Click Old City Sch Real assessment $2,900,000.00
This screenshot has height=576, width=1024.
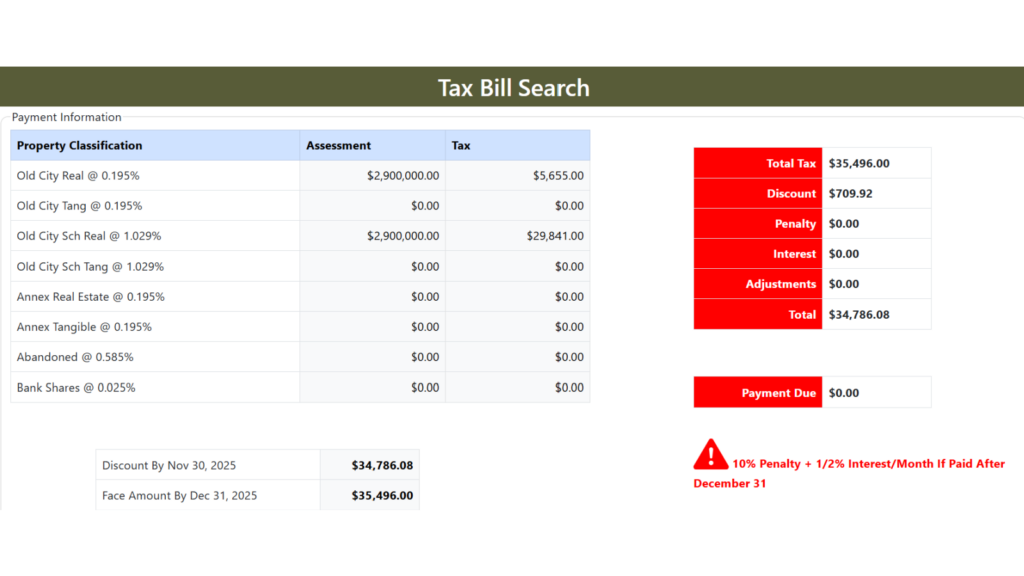pyautogui.click(x=403, y=236)
